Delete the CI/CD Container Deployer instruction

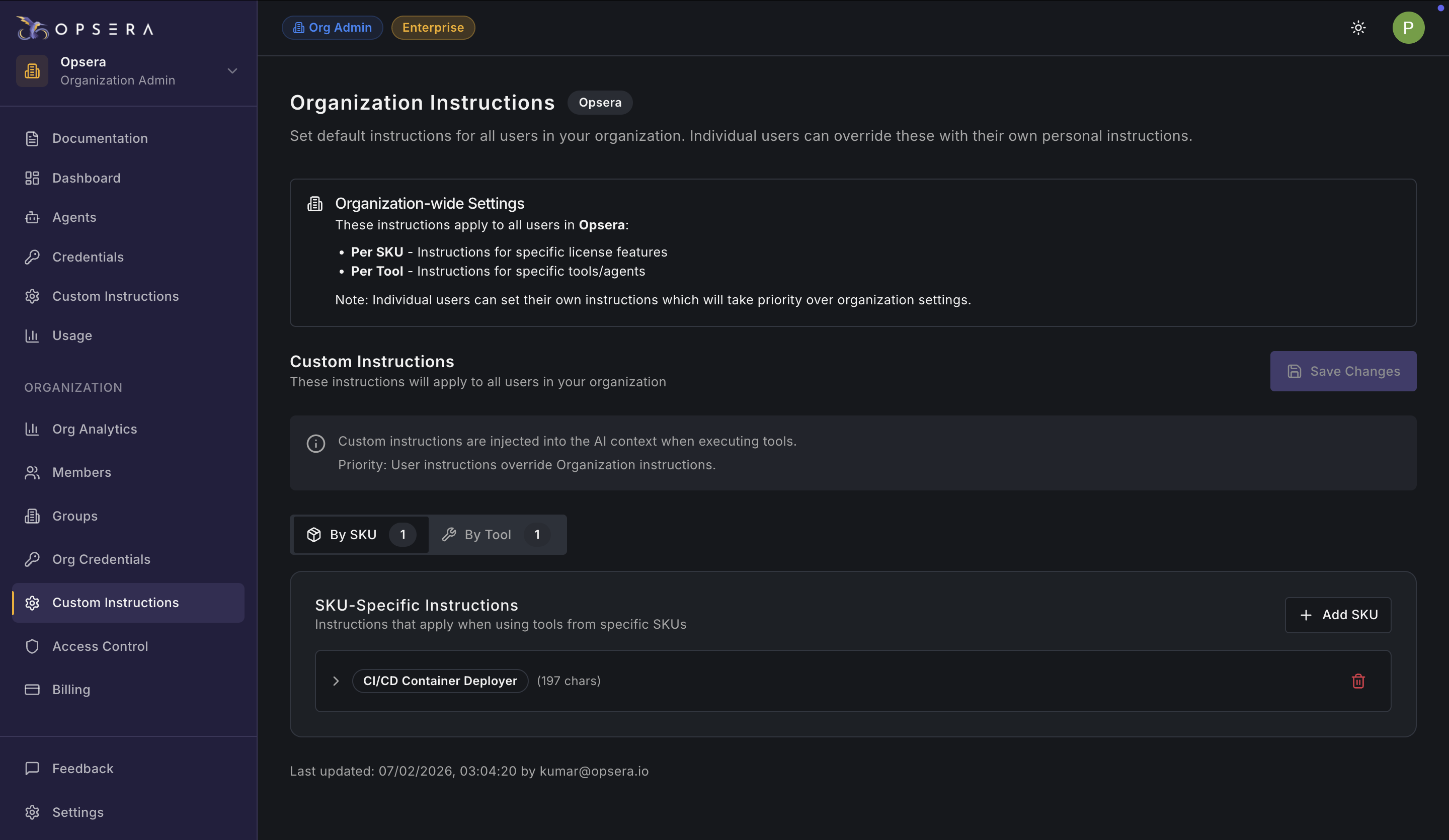1357,681
